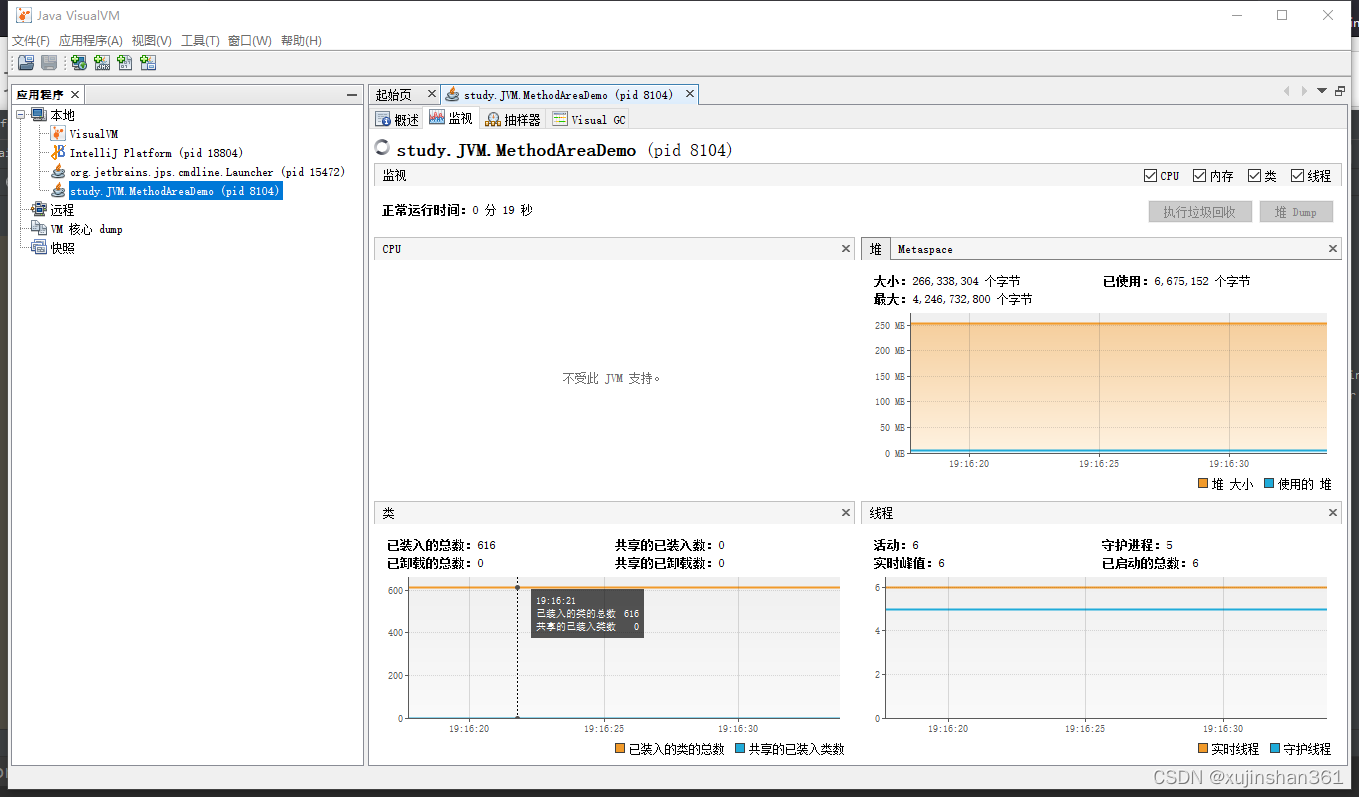
Task: Open the 窗口(W) menu
Action: pyautogui.click(x=250, y=41)
